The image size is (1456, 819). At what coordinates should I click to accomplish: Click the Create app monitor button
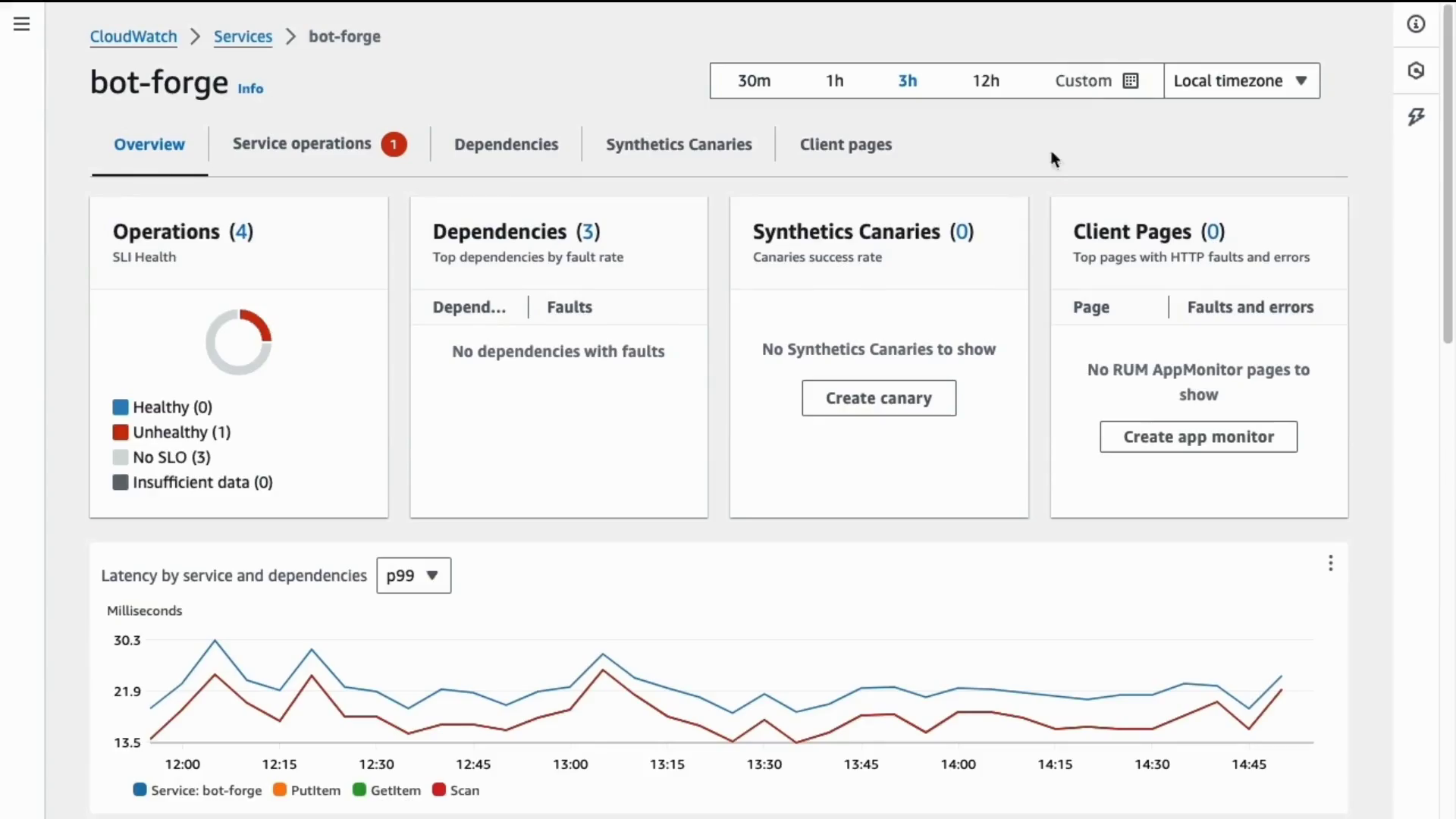[x=1198, y=437]
